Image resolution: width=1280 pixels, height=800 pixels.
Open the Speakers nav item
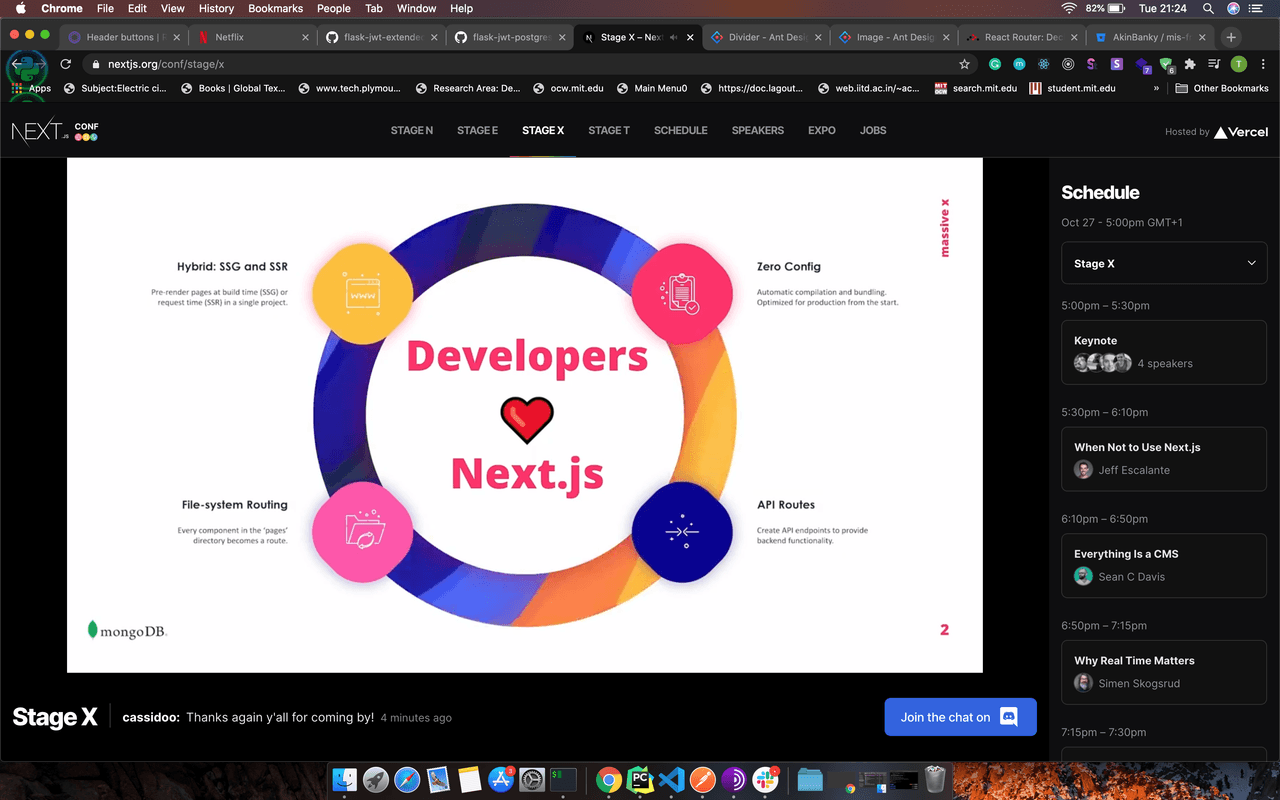click(x=758, y=131)
